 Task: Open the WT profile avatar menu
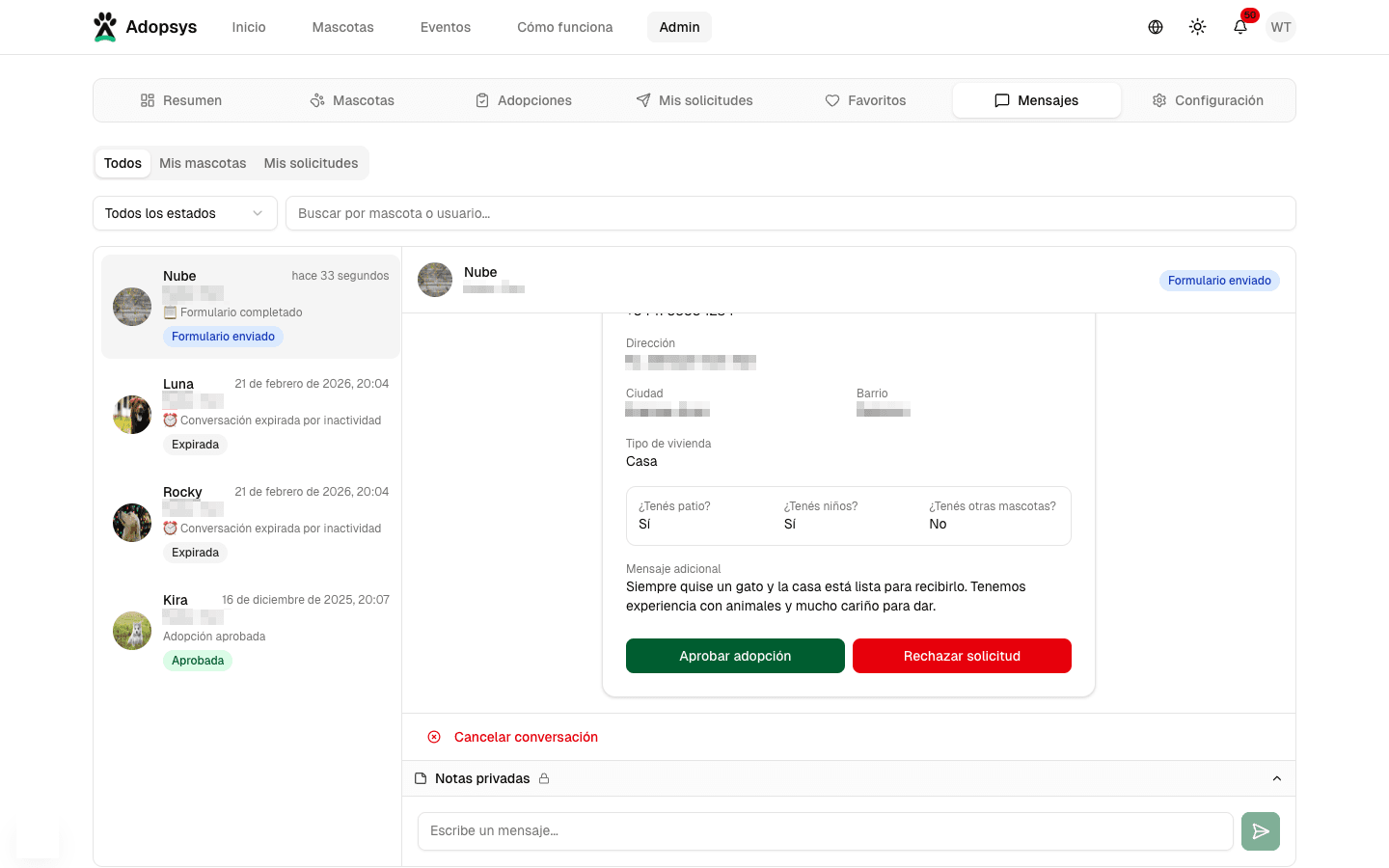click(1280, 27)
